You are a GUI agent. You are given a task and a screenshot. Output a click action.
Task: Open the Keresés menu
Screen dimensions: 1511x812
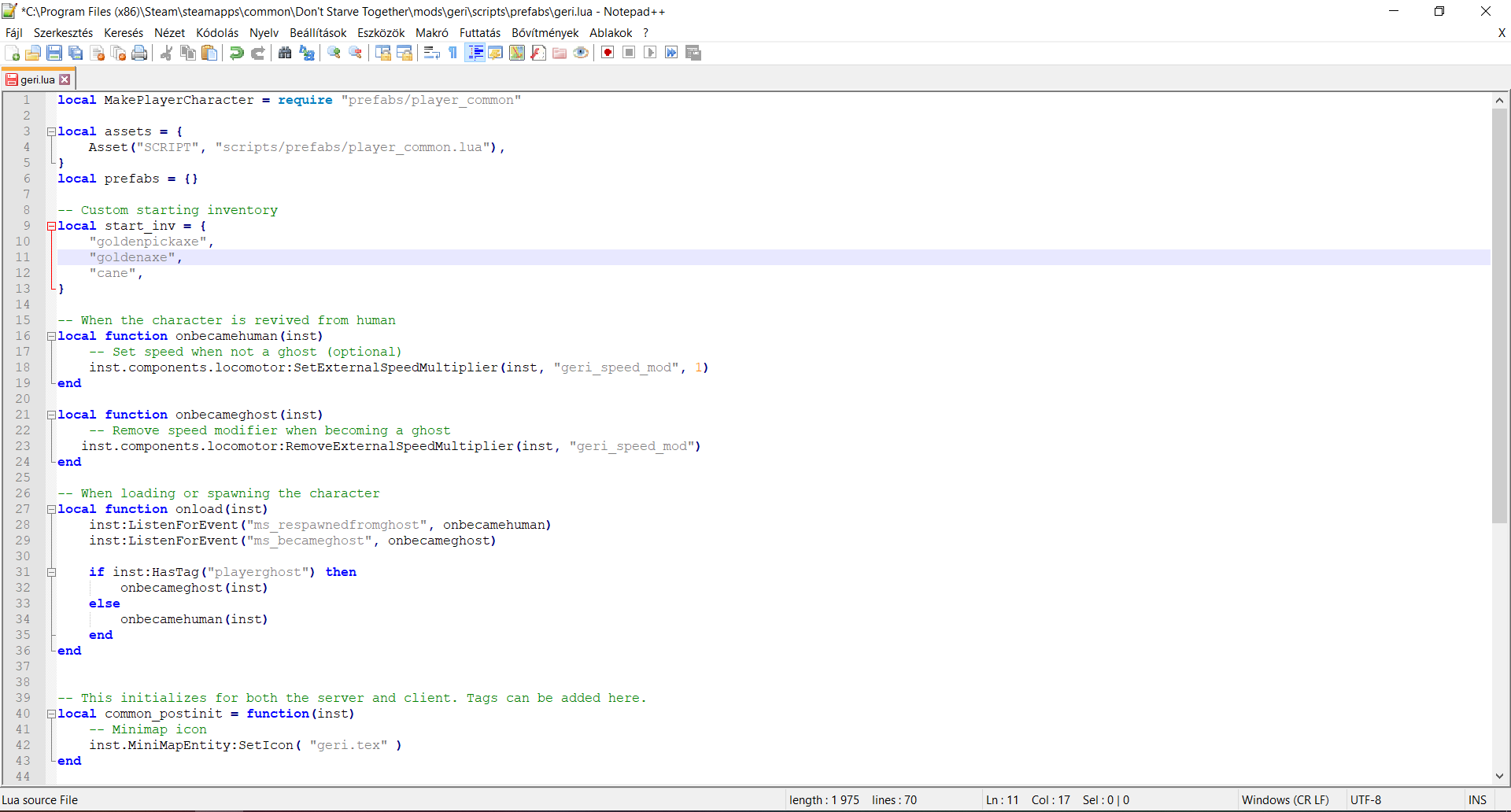[124, 32]
